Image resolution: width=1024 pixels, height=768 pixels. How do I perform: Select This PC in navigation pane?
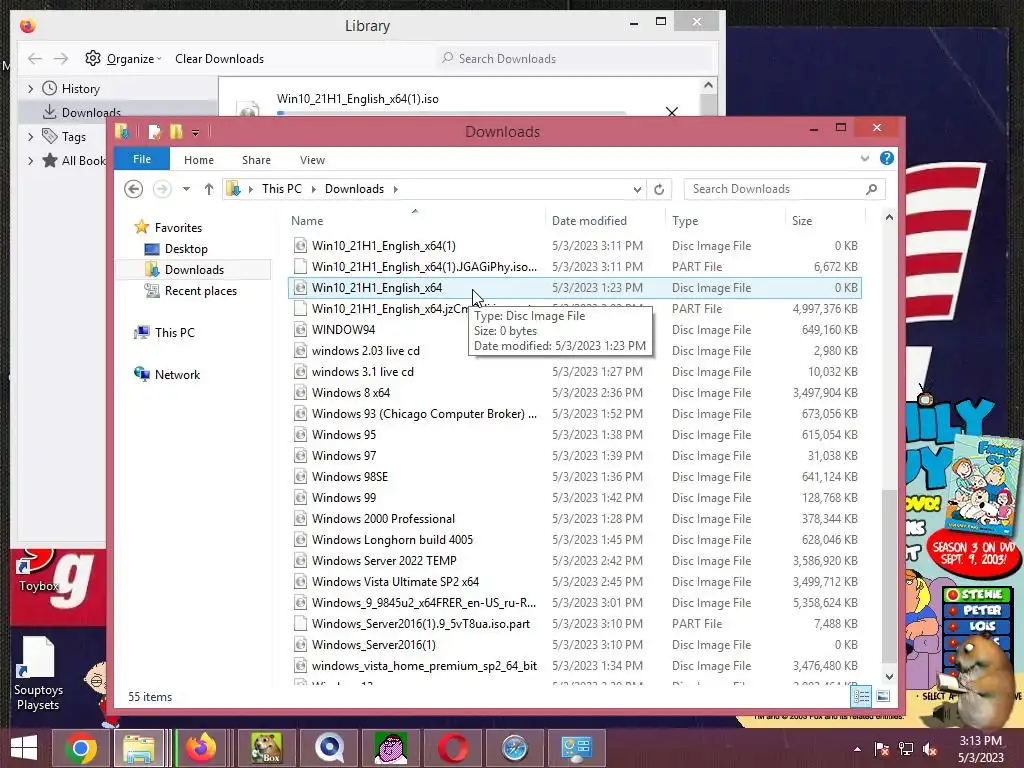click(174, 332)
